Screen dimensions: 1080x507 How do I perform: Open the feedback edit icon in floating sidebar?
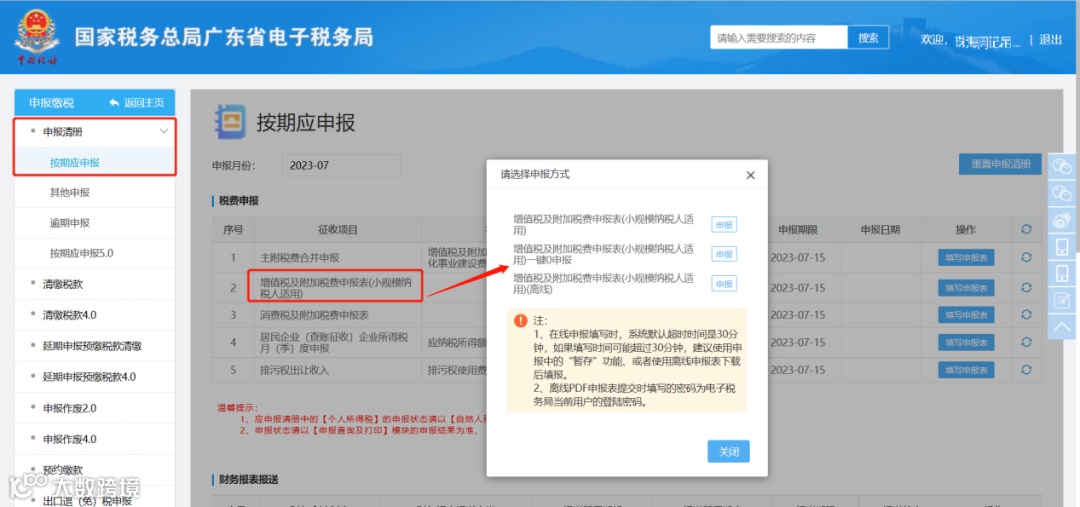point(1062,300)
